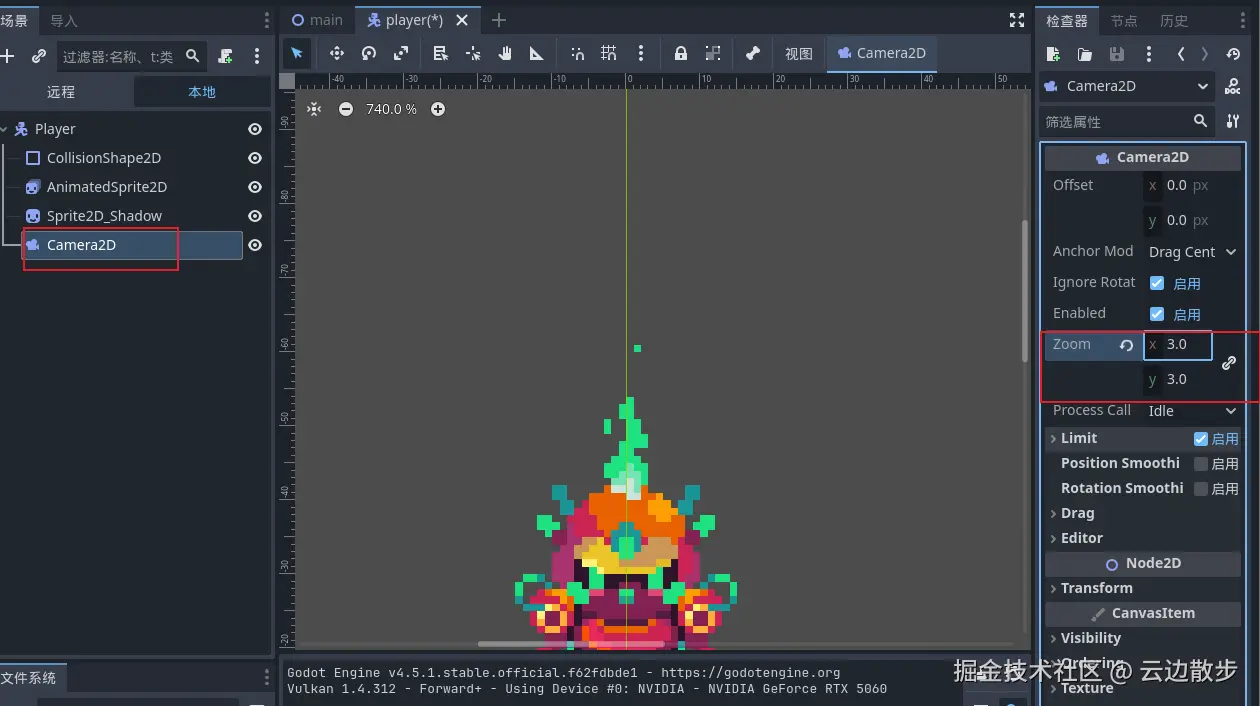Screen dimensions: 1260x706
Task: Instantiate child scene with the link icon
Action: point(39,56)
